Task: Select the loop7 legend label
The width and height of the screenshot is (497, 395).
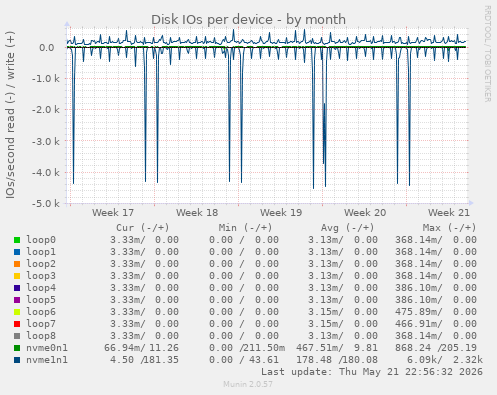Action: pos(41,324)
